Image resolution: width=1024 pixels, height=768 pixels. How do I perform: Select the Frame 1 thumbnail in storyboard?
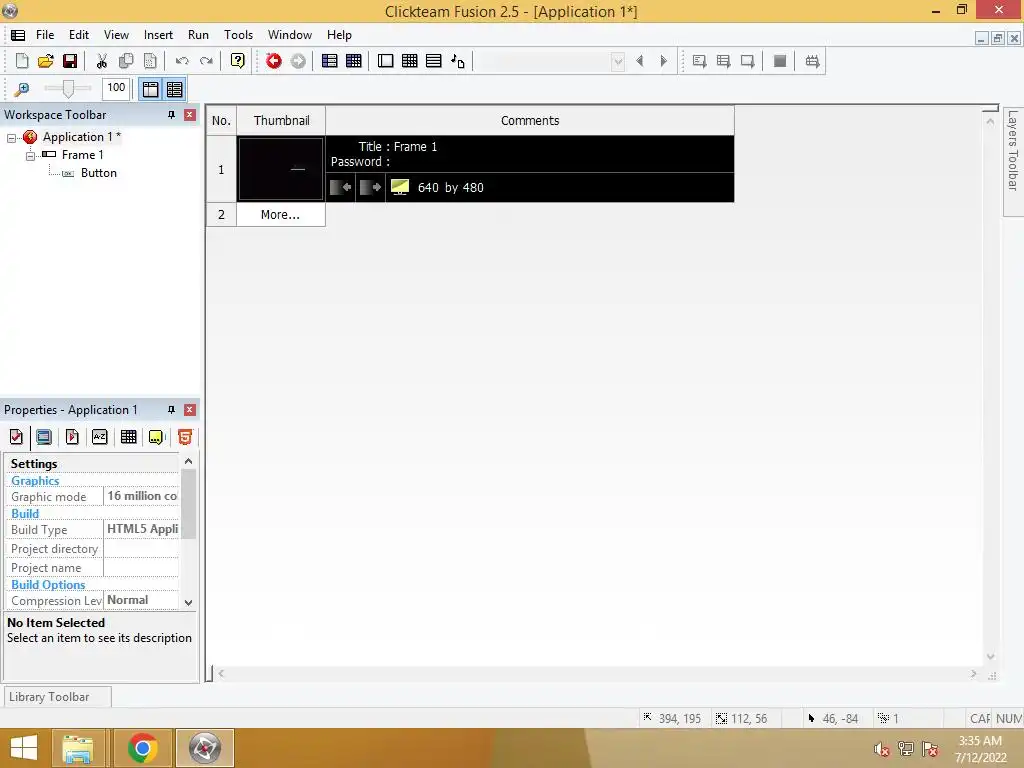point(281,168)
